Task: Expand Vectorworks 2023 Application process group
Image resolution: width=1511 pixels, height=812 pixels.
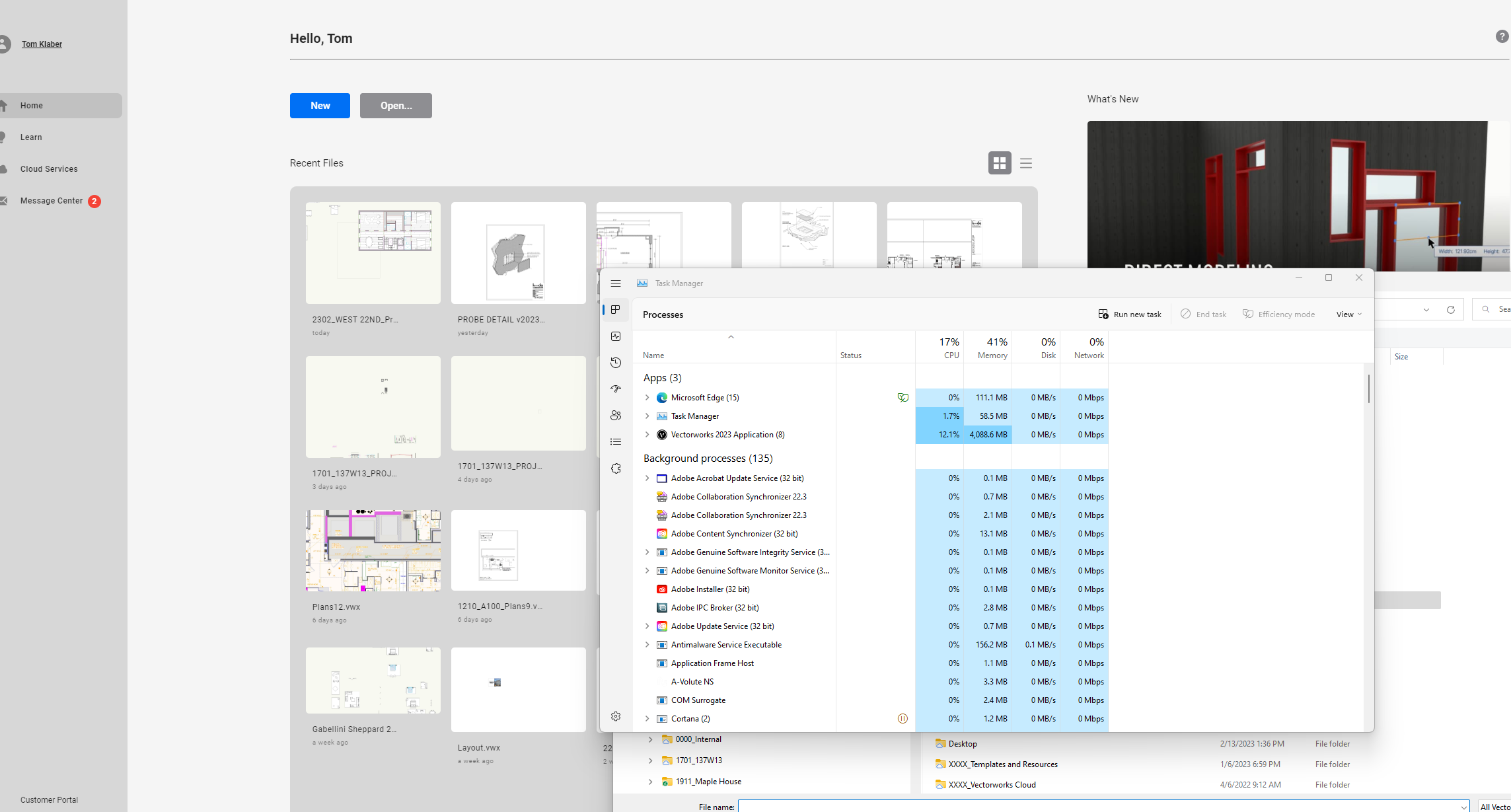Action: click(x=647, y=435)
